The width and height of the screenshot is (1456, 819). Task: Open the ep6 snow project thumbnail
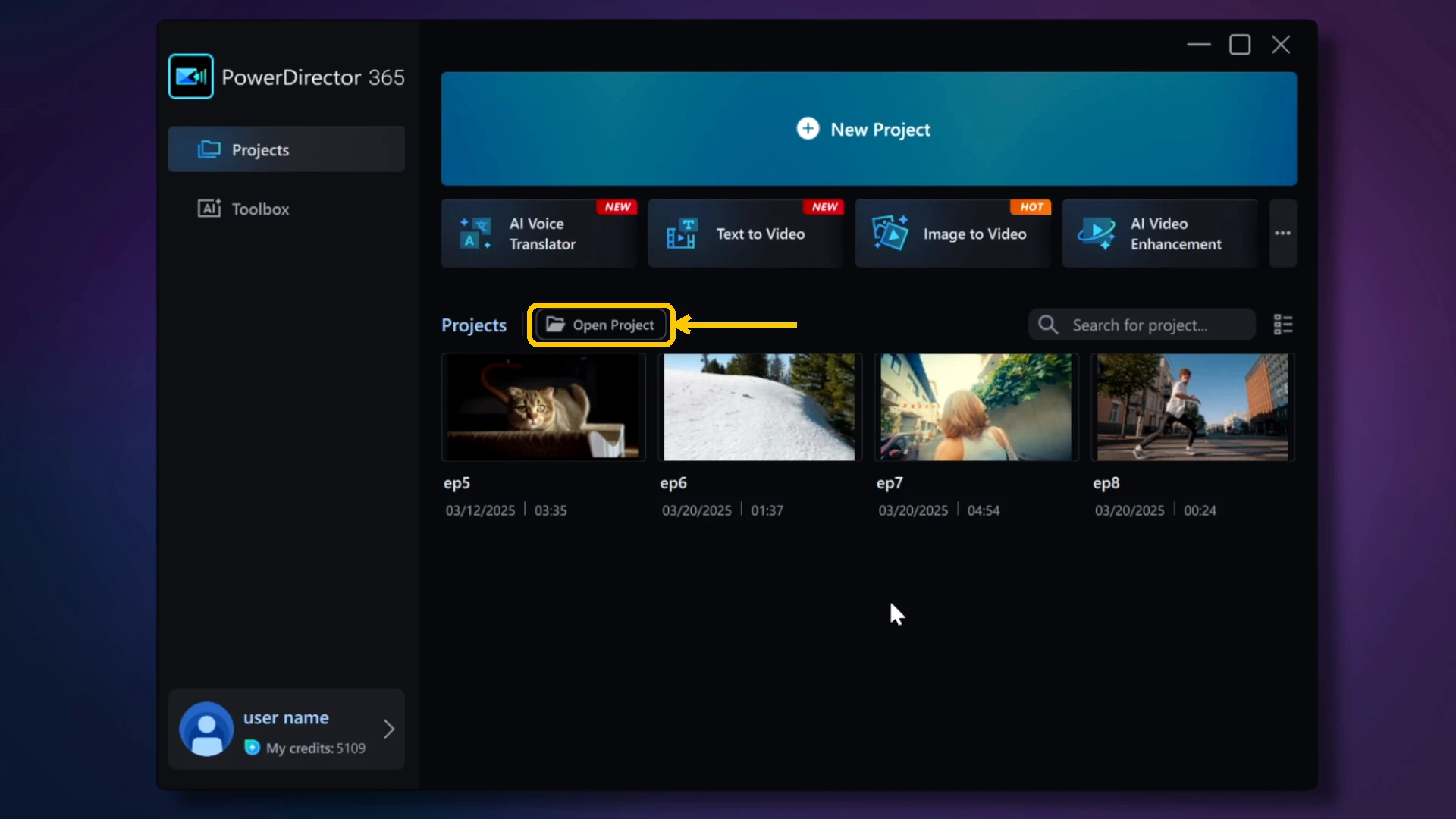click(x=760, y=407)
